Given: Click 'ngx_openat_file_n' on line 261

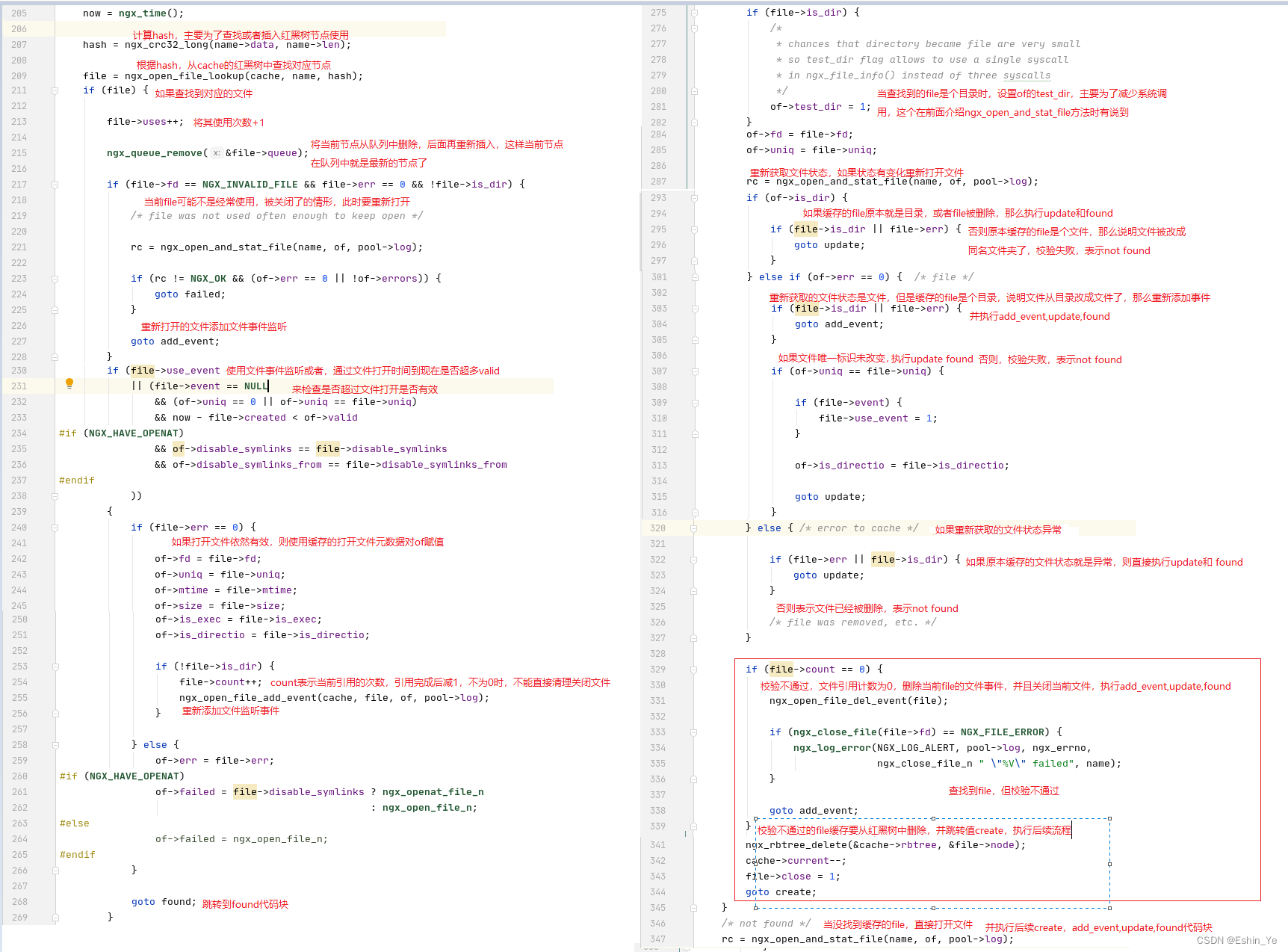Looking at the screenshot, I should pos(433,792).
